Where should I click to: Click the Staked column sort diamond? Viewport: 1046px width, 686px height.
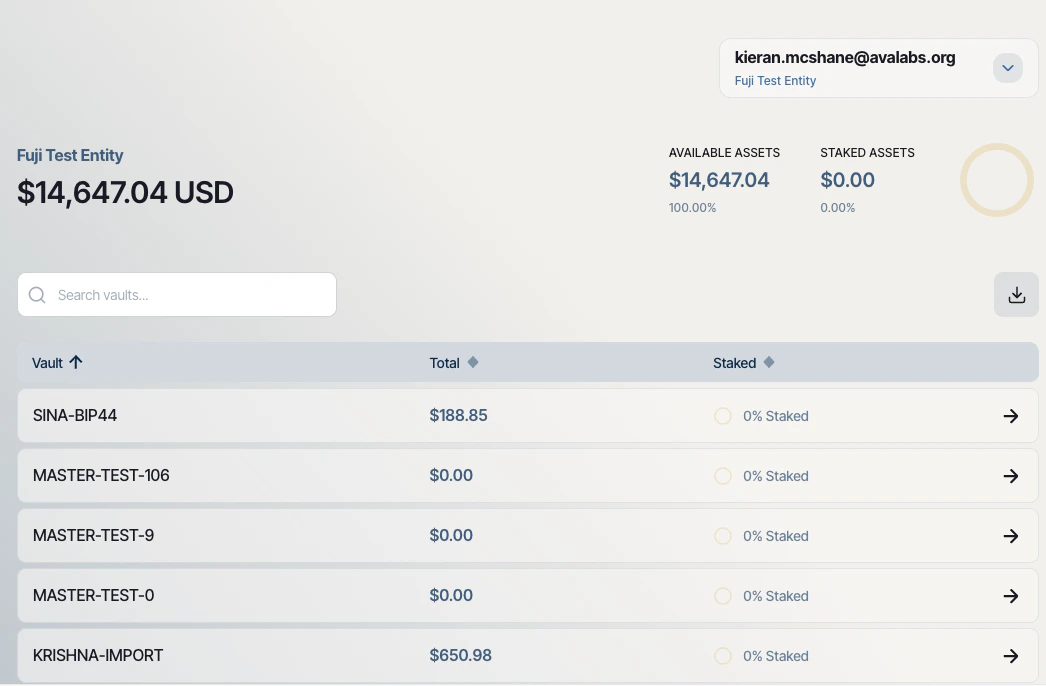click(769, 362)
